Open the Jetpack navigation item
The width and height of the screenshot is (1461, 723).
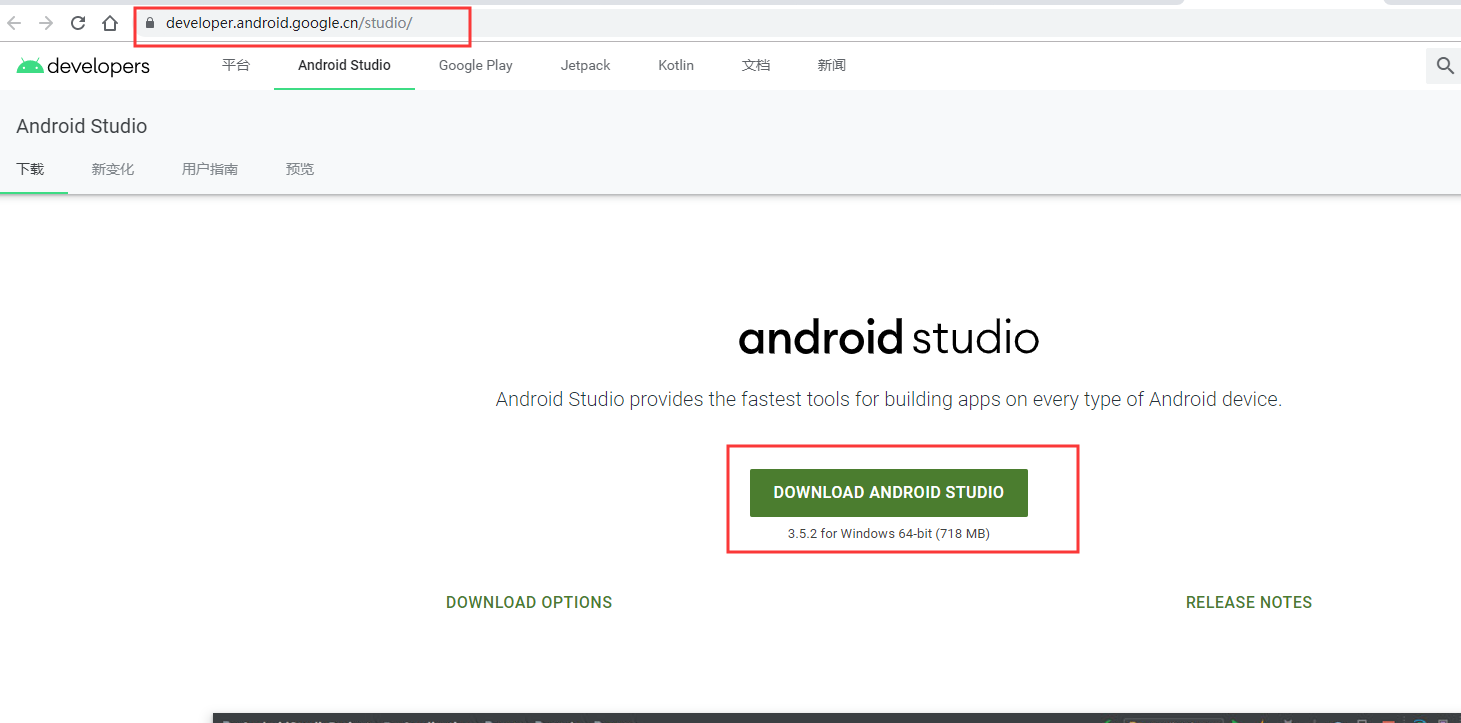tap(585, 65)
